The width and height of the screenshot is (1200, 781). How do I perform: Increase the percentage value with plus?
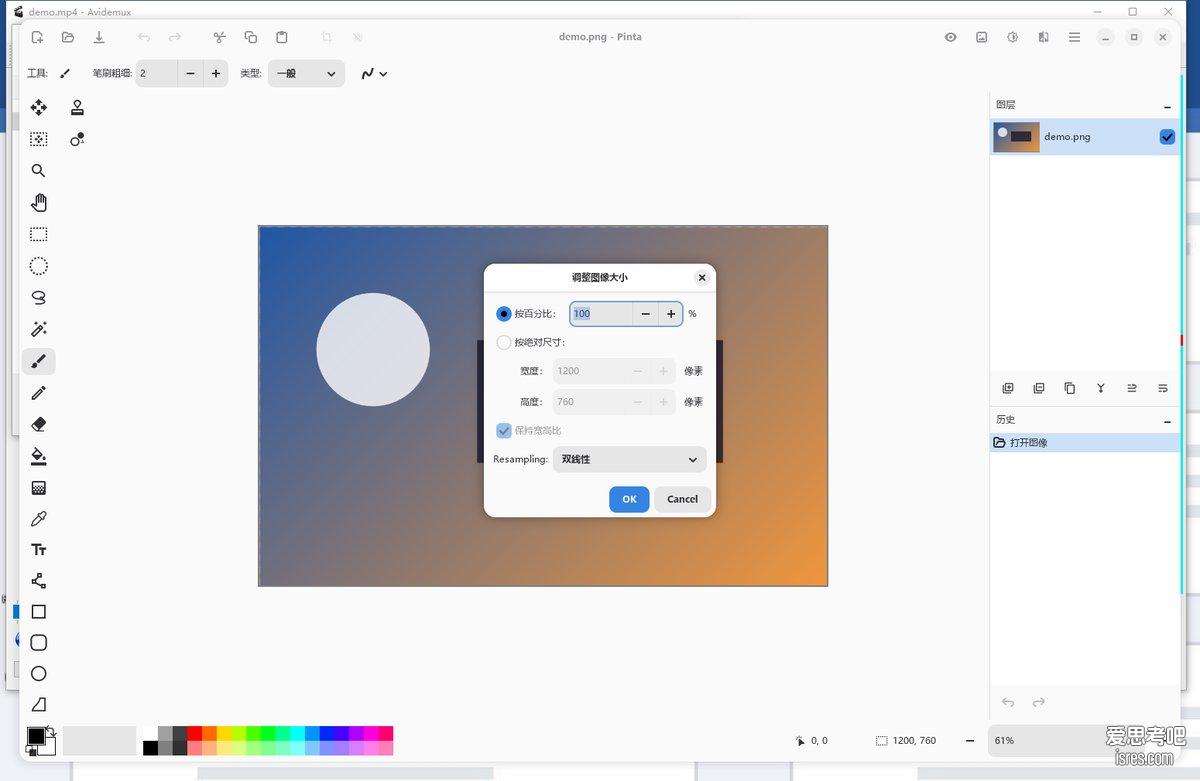click(671, 314)
